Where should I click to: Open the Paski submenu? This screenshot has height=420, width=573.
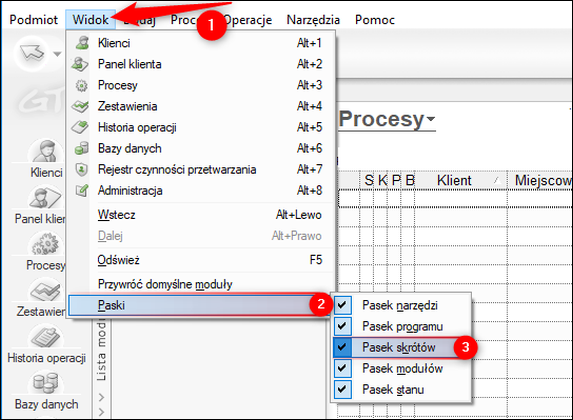pos(199,305)
